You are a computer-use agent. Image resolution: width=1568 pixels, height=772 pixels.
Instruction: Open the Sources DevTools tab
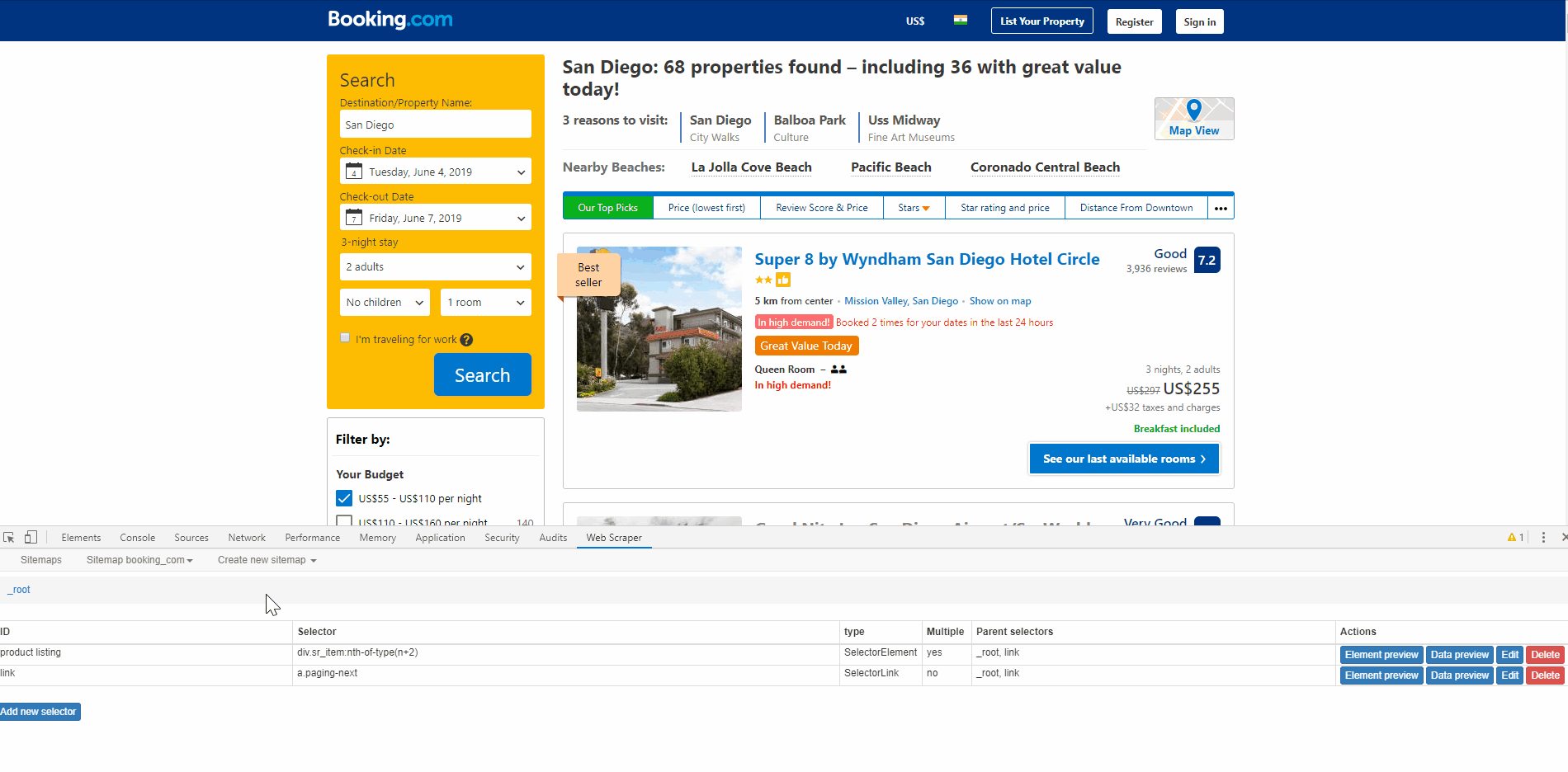(x=191, y=538)
